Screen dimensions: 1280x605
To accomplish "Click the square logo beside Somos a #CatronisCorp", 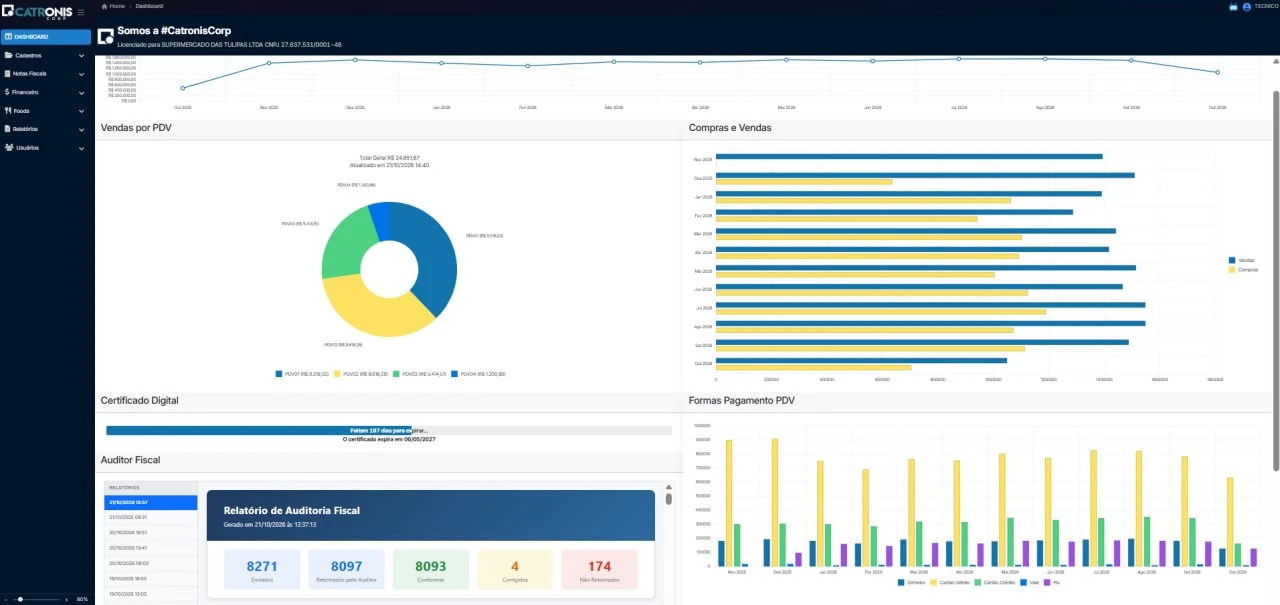I will click(x=105, y=37).
